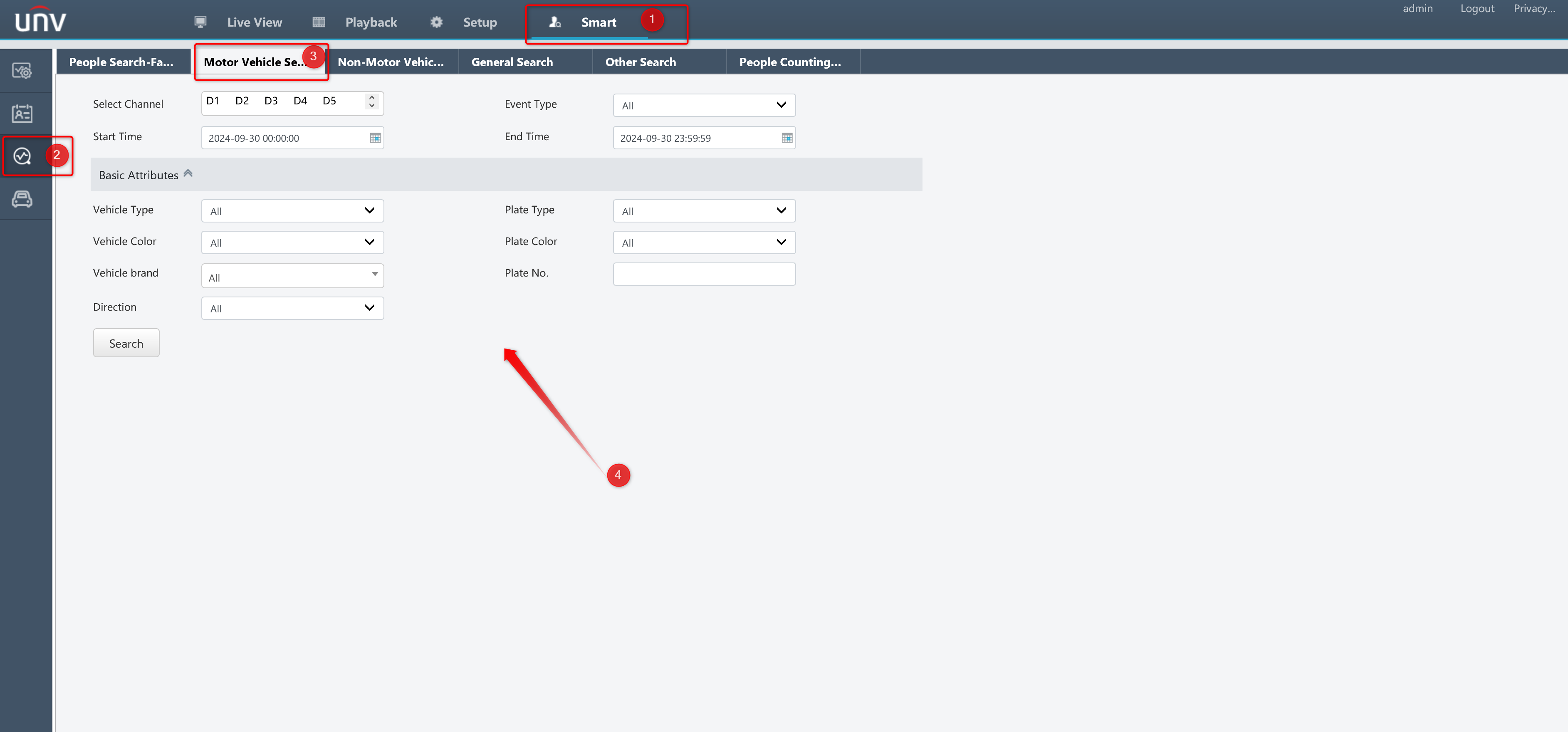Click the top sidebar monitor-gear icon

(22, 71)
